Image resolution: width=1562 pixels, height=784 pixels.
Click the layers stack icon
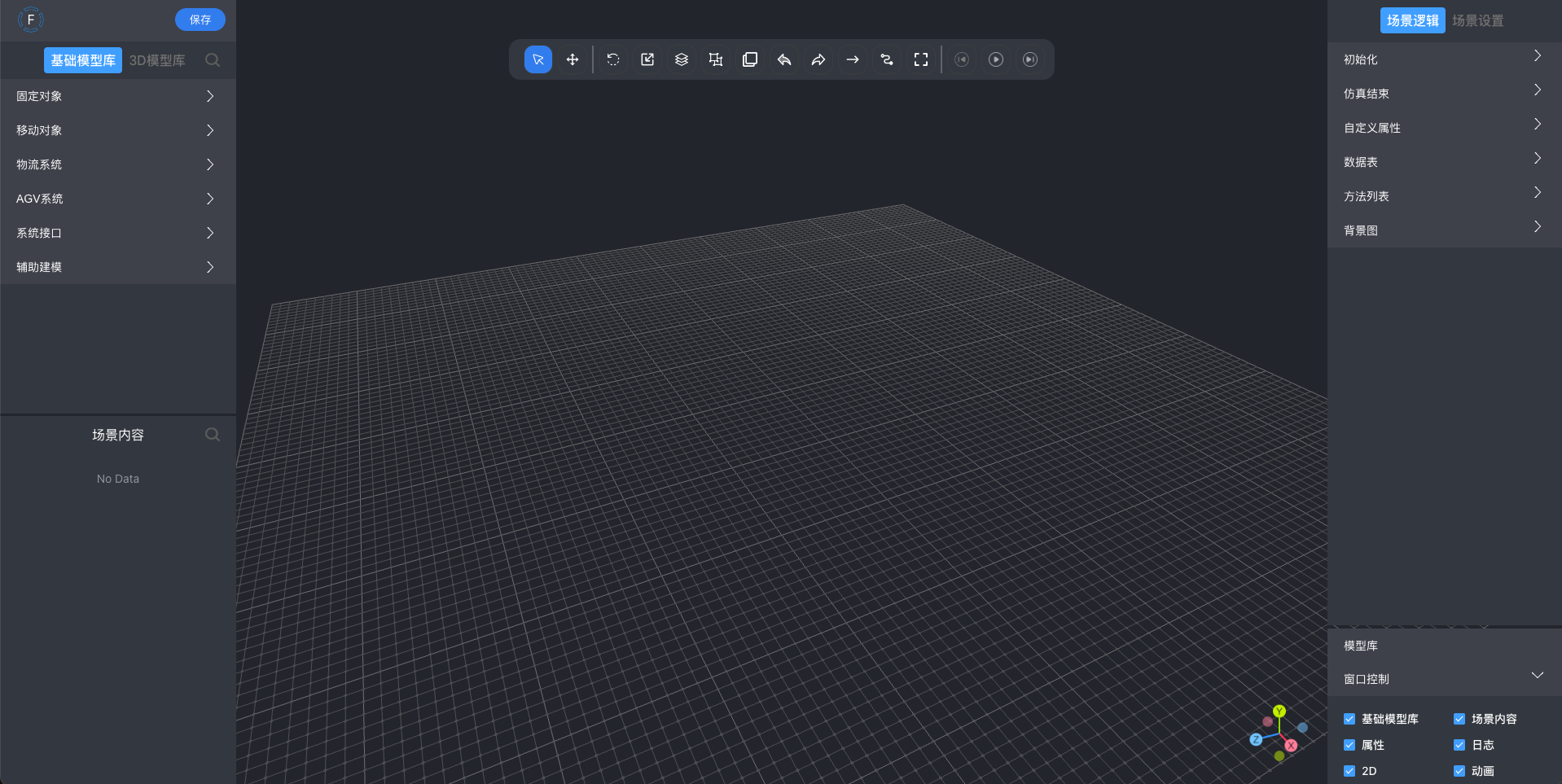pyautogui.click(x=682, y=59)
